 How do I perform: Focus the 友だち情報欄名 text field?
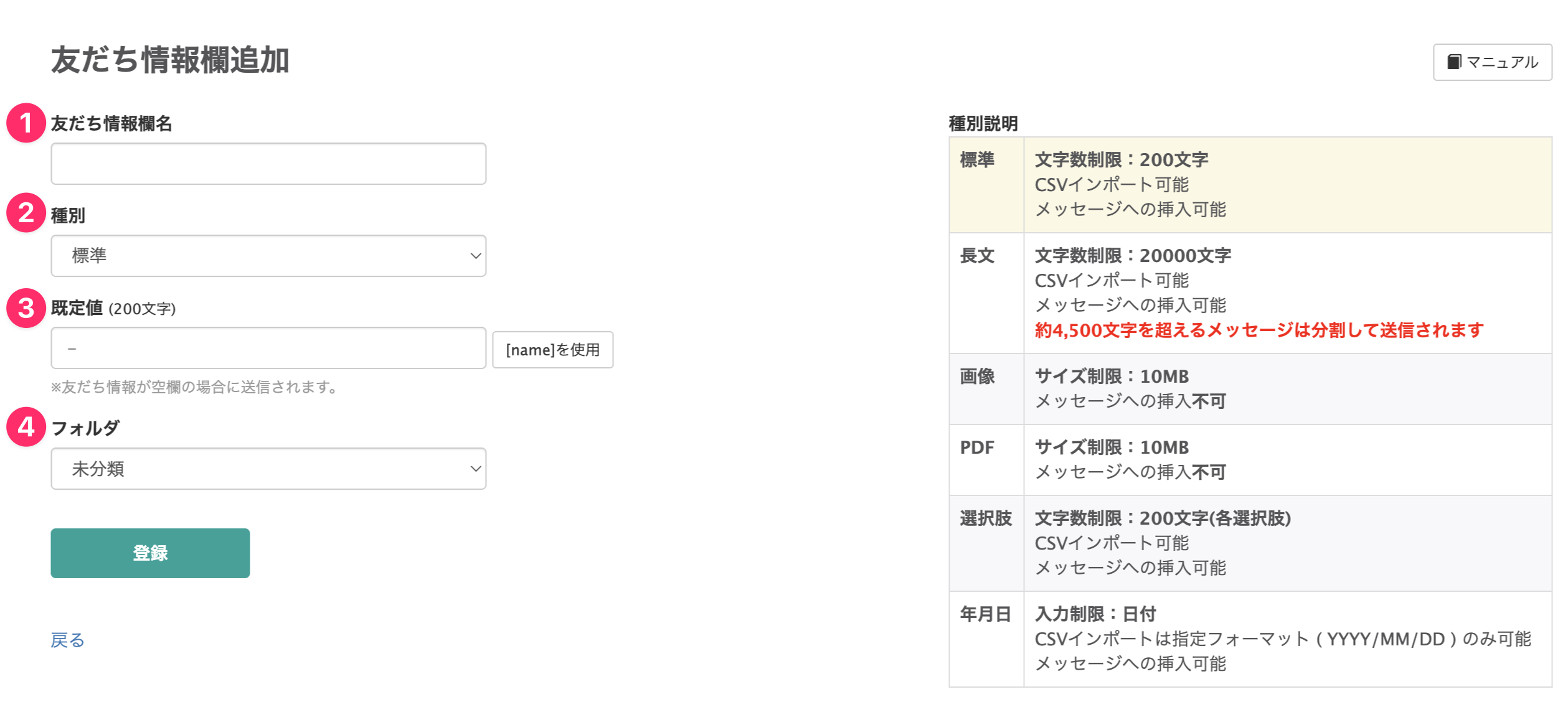(268, 164)
